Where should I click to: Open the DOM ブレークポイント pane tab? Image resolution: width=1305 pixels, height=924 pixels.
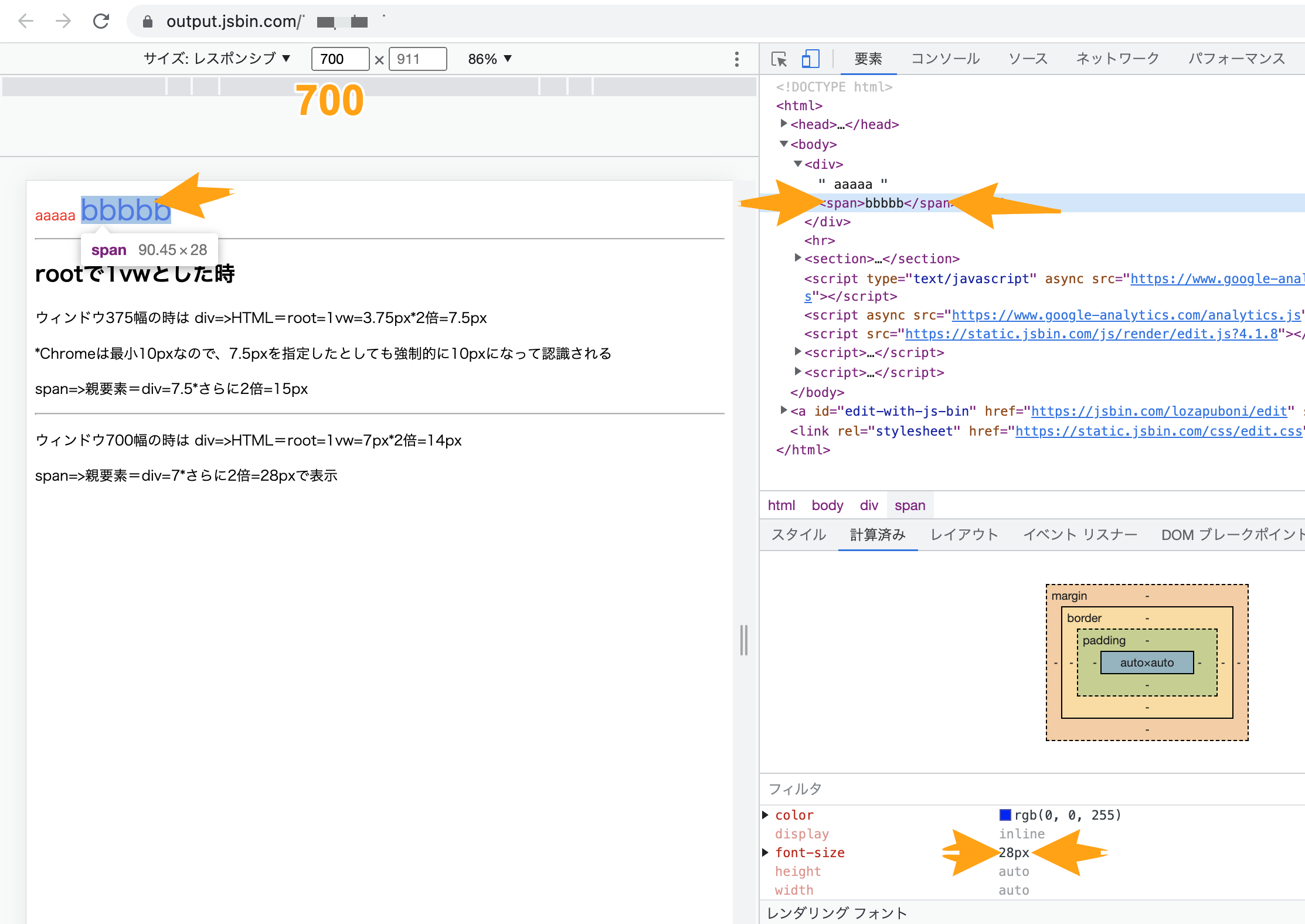pos(1233,535)
